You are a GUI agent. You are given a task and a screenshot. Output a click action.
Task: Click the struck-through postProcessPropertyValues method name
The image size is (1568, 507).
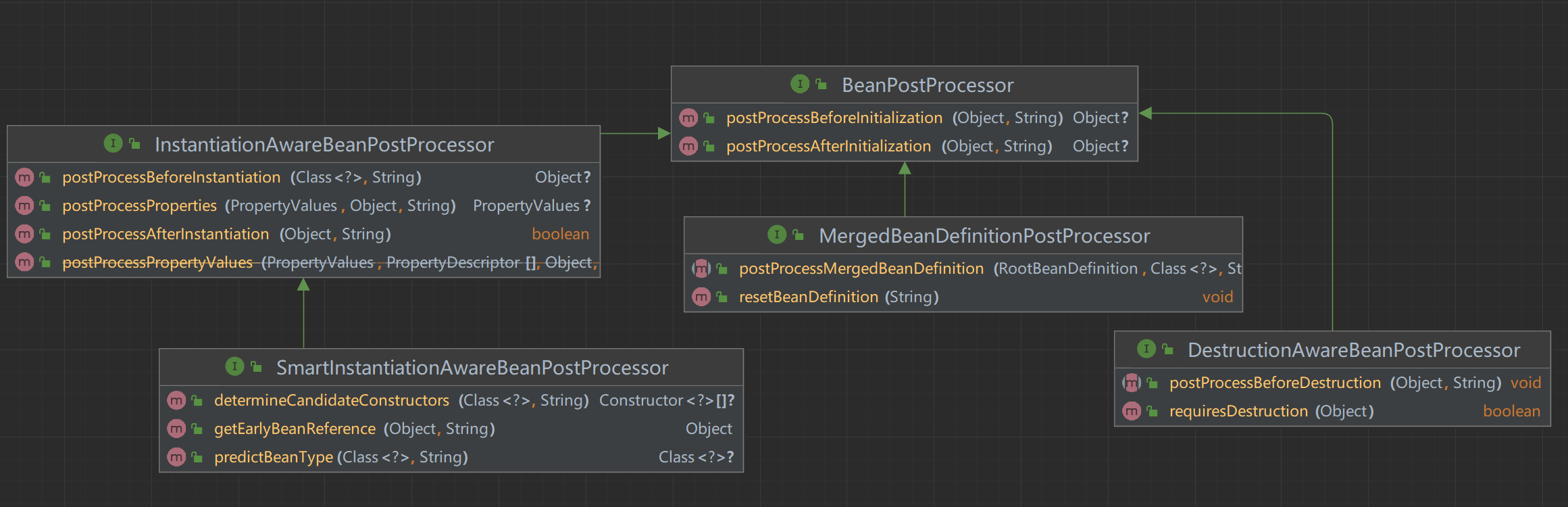pos(157,262)
